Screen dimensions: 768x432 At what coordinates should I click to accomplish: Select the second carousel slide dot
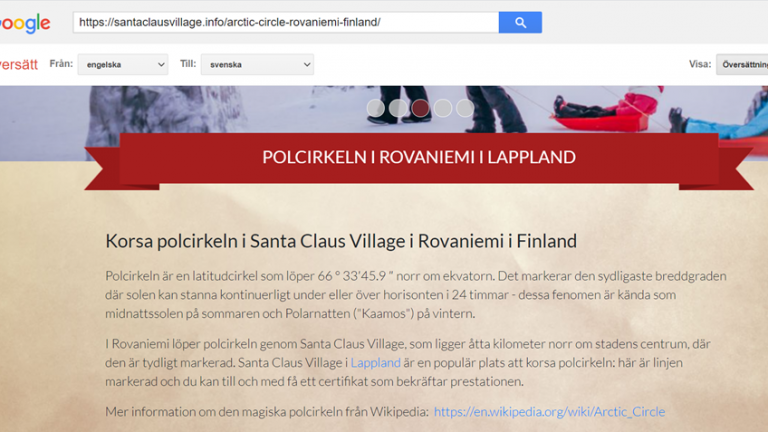(398, 108)
